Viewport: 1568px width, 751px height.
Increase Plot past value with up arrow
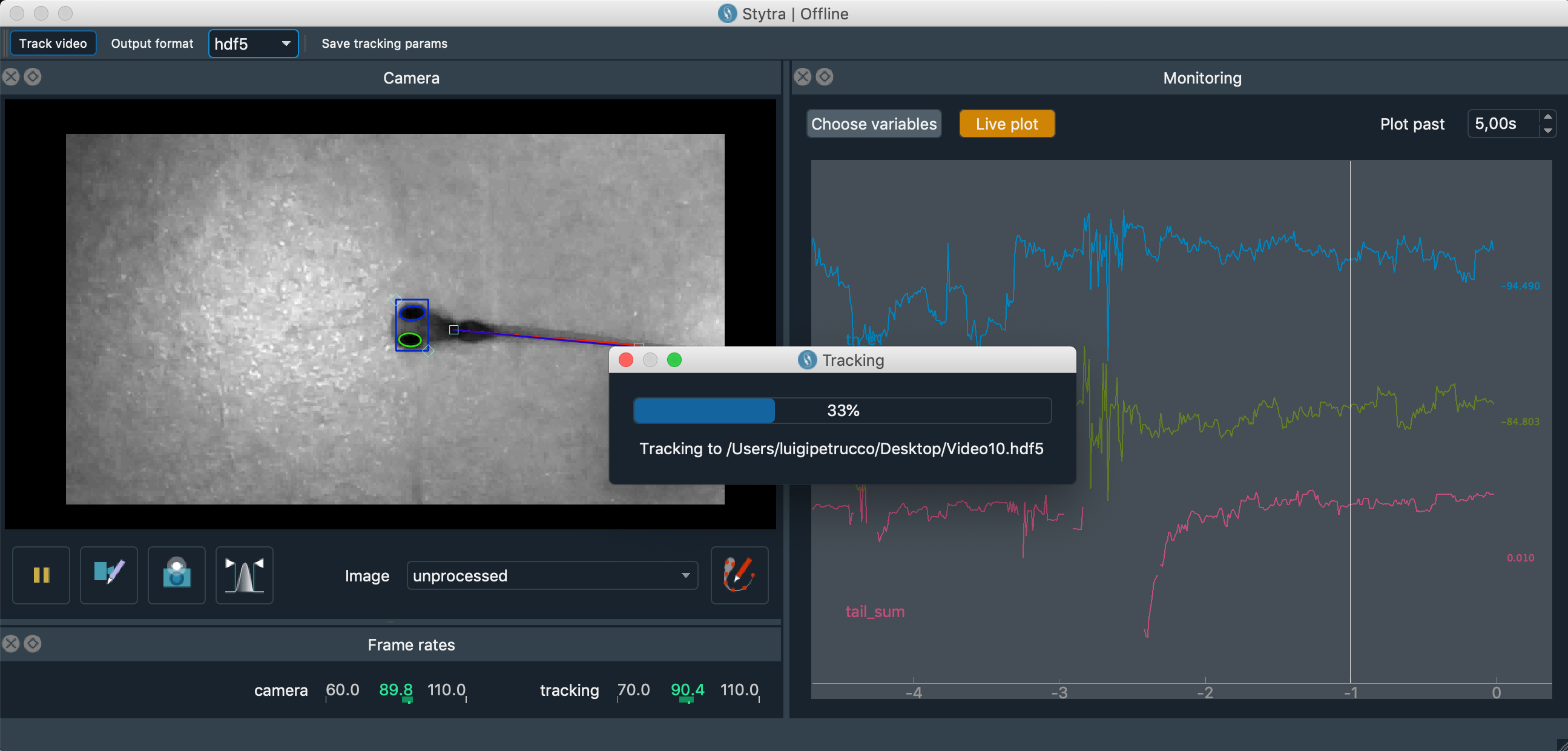[1547, 117]
